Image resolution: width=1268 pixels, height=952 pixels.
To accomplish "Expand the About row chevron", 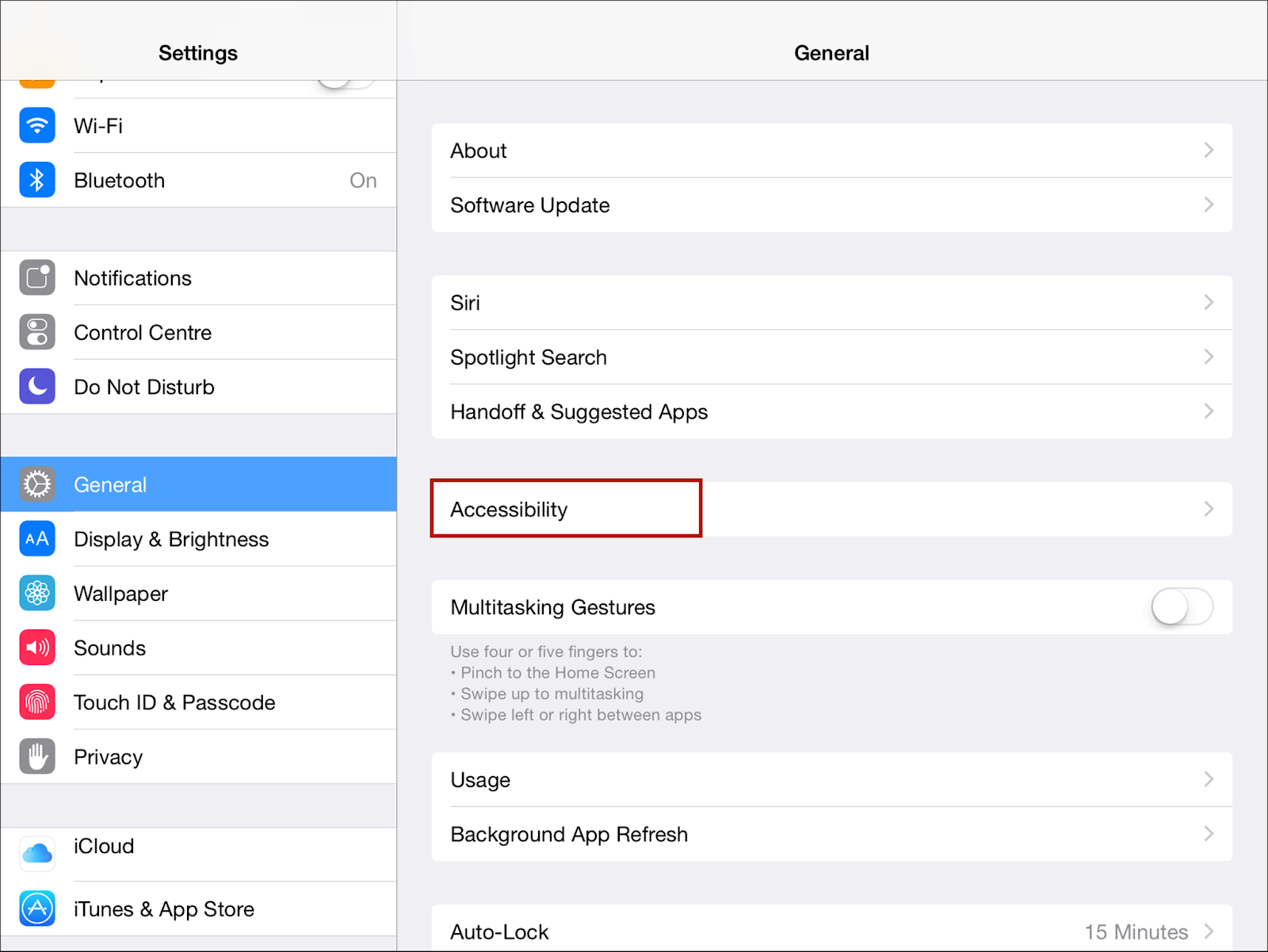I will coord(1209,151).
